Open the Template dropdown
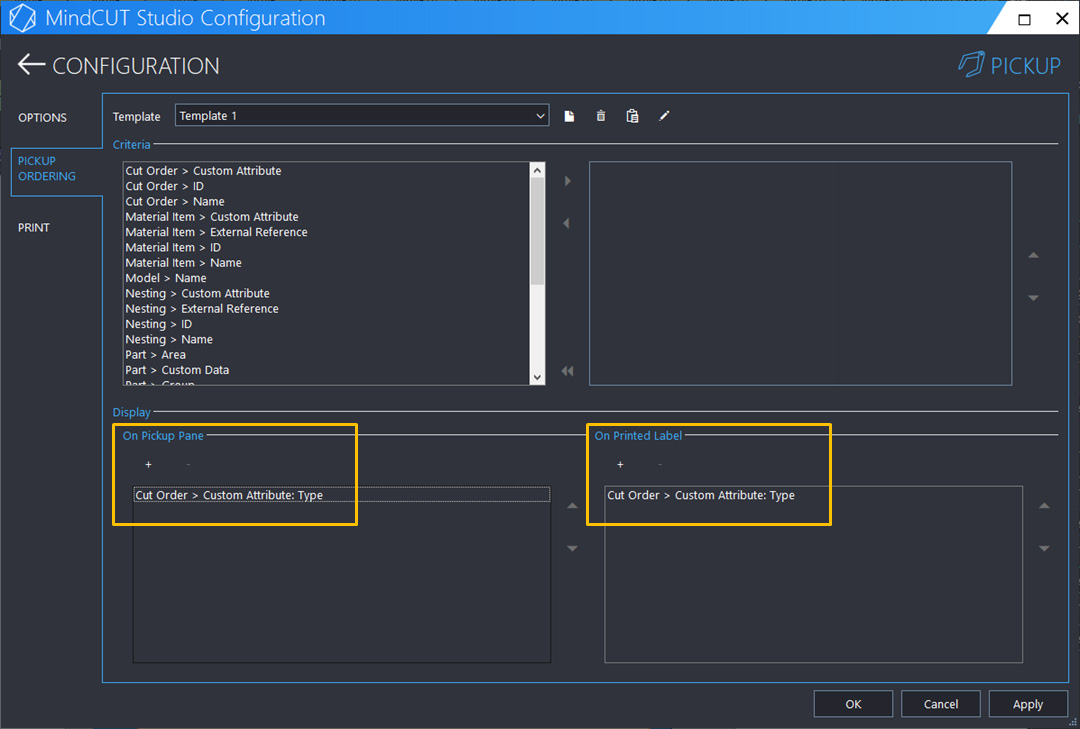1080x729 pixels. pos(362,116)
